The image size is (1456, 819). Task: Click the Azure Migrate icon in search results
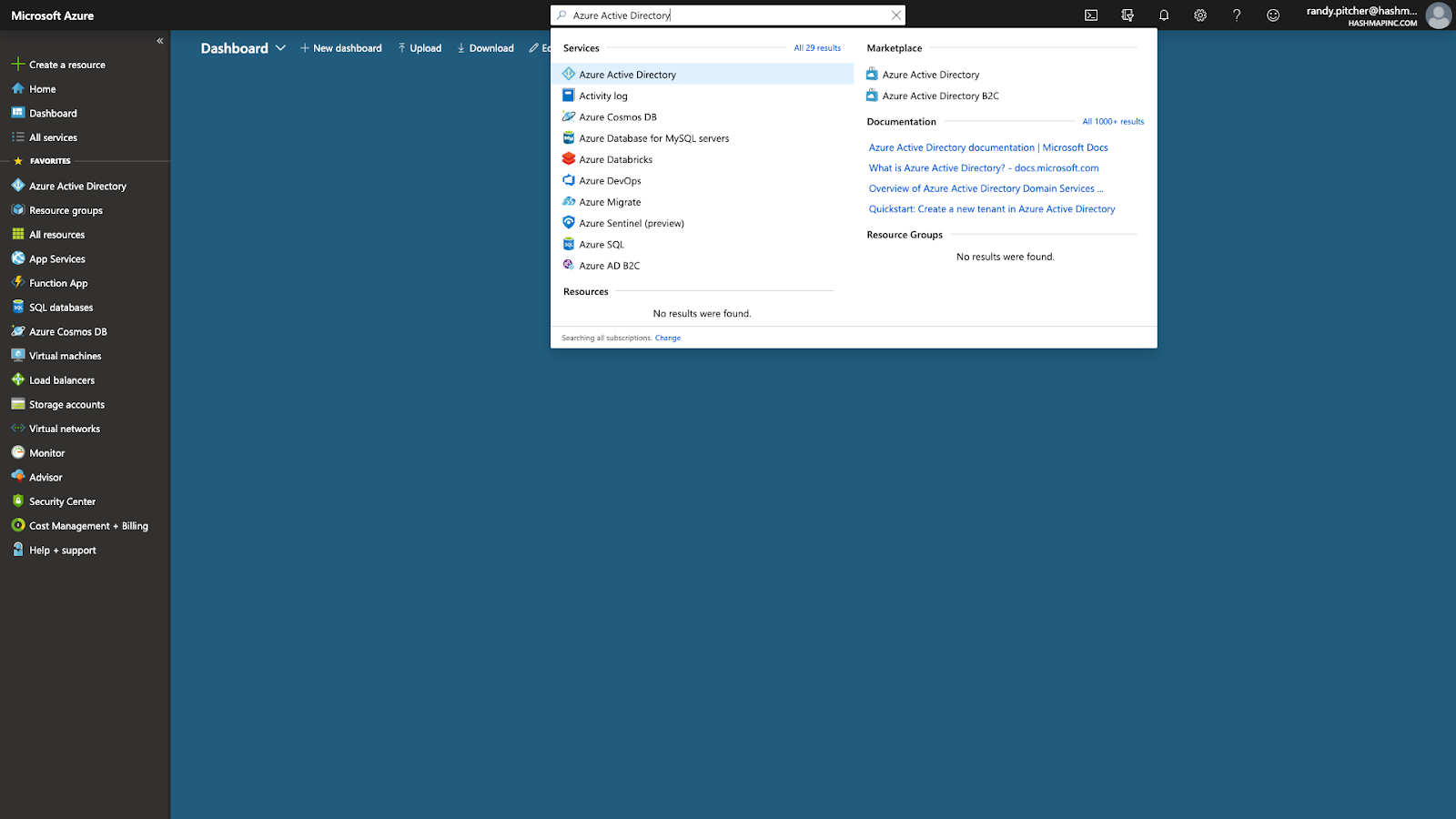point(569,202)
